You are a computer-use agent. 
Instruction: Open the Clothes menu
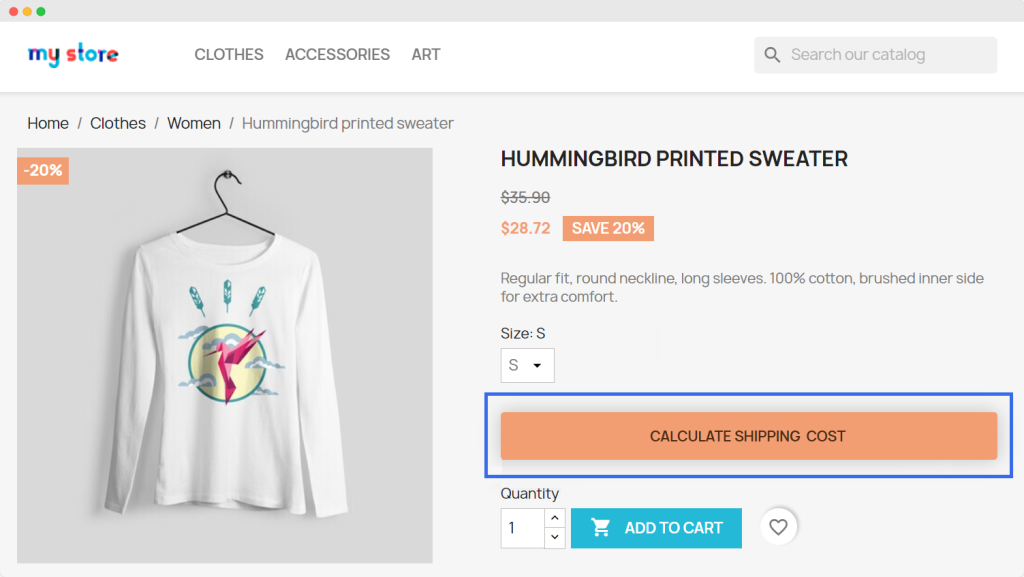tap(229, 55)
